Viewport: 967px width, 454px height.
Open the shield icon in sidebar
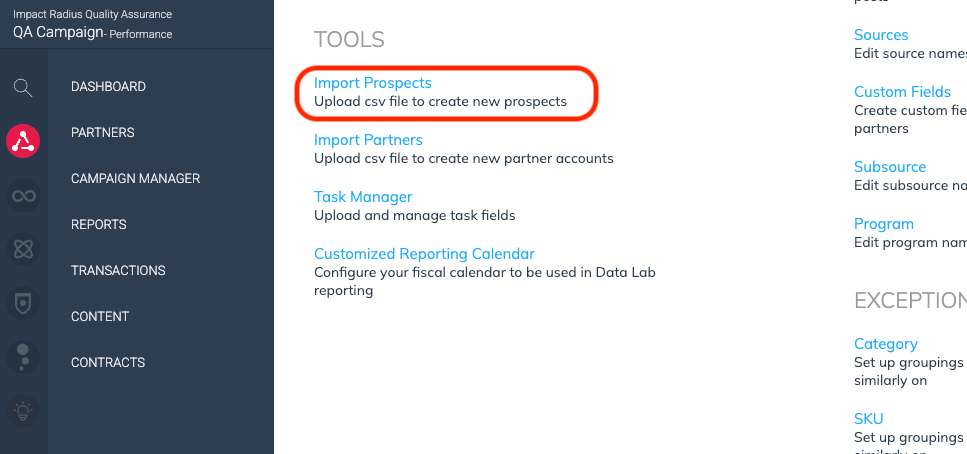23,302
